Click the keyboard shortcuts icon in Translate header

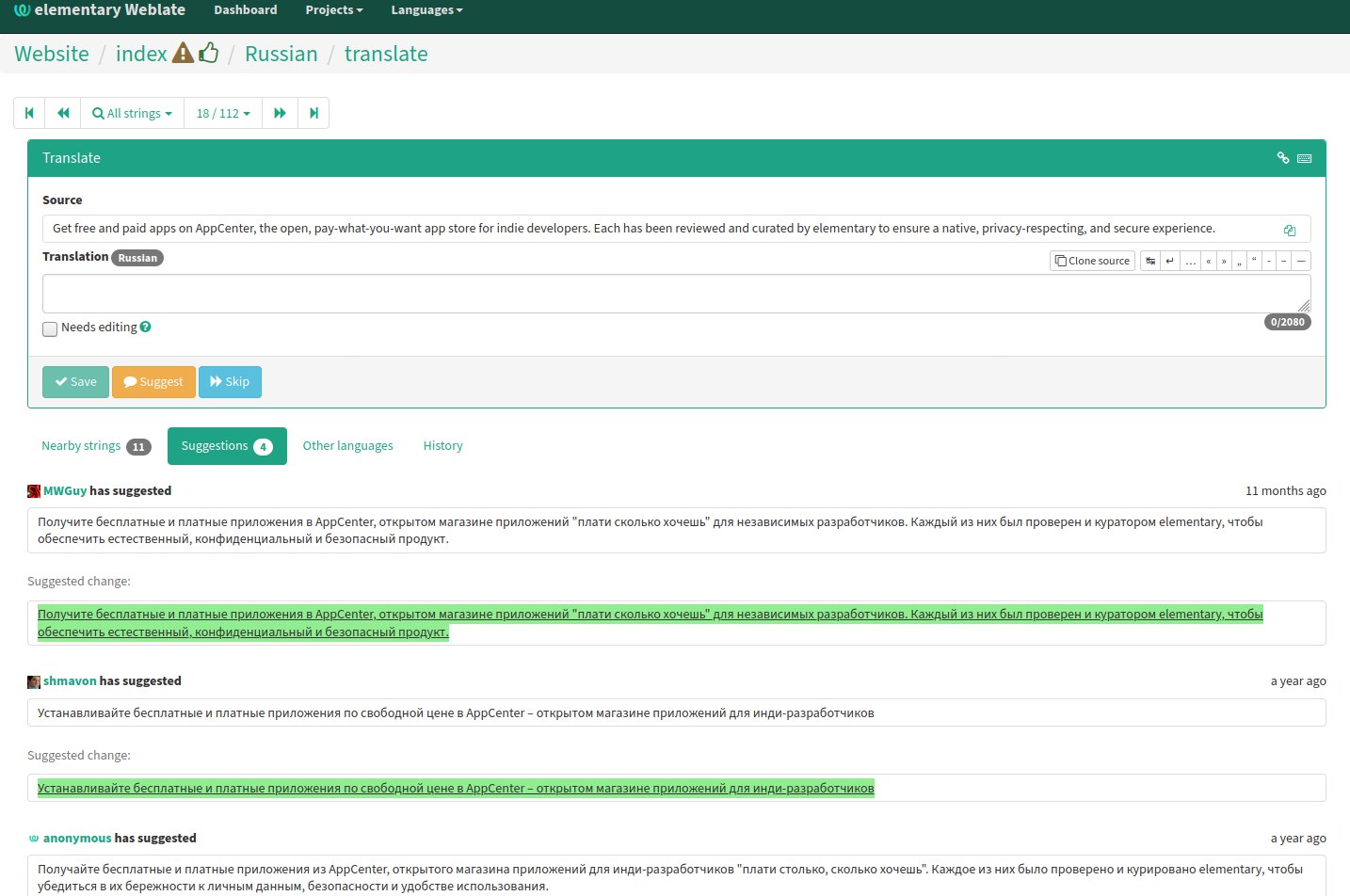click(1305, 158)
